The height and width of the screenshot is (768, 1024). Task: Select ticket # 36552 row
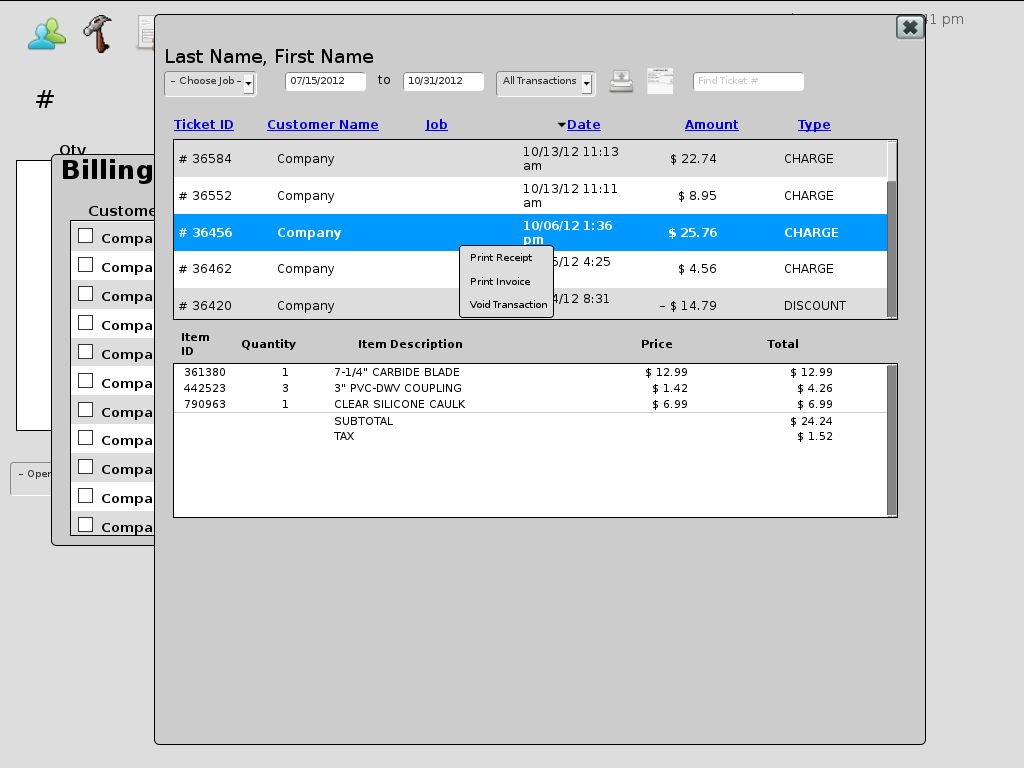[x=530, y=196]
